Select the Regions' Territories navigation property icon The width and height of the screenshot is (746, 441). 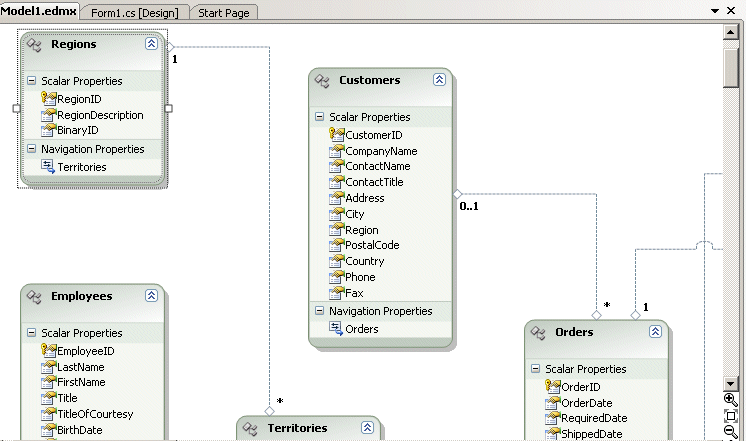48,167
